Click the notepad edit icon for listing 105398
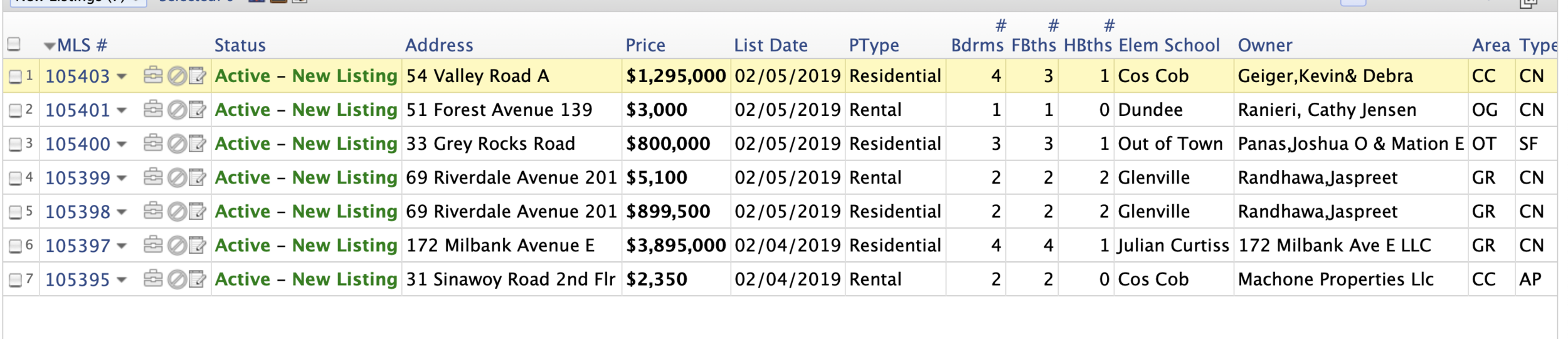1568x339 pixels. click(198, 212)
